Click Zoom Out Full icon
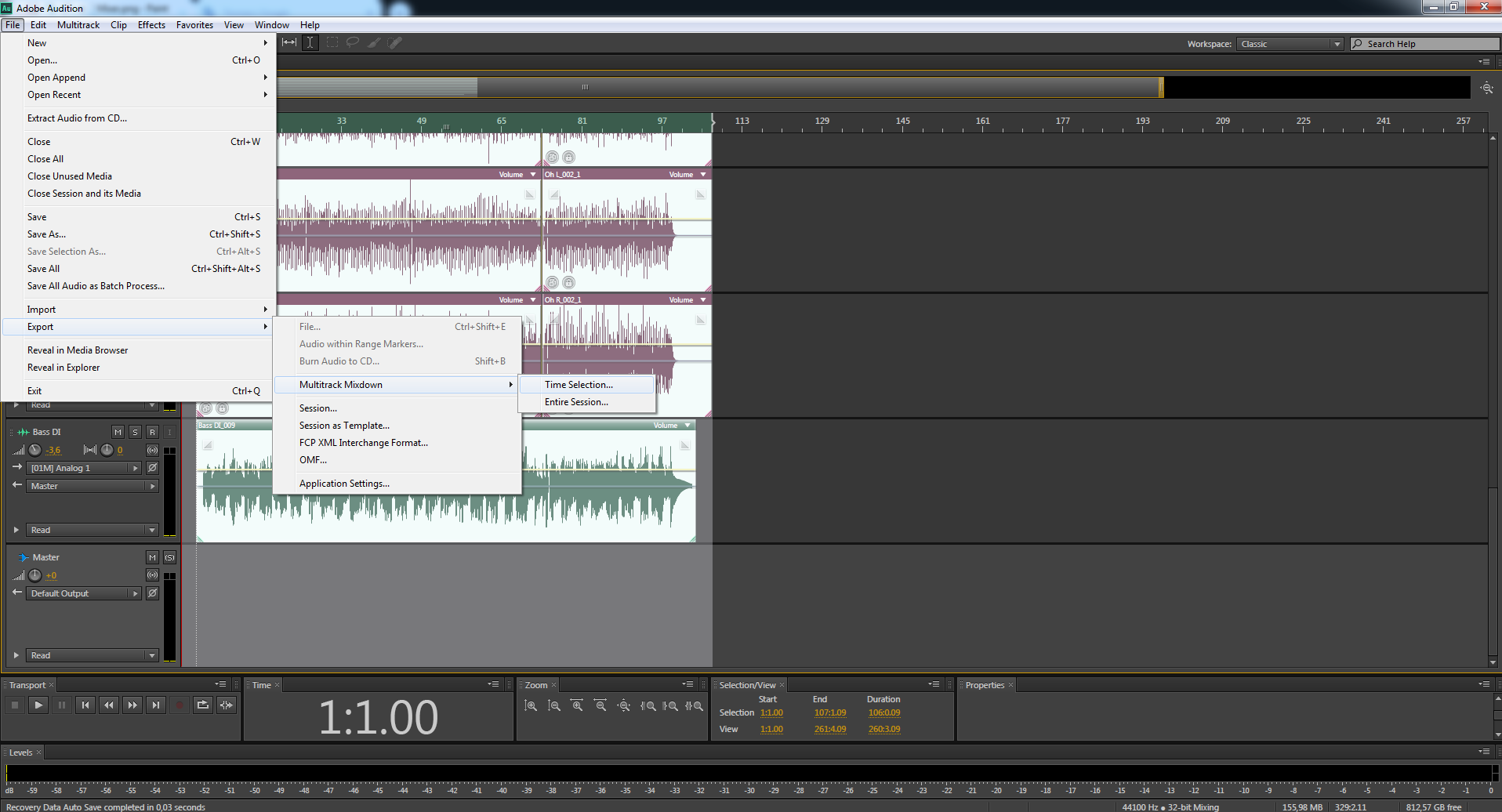This screenshot has width=1502, height=812. (624, 705)
